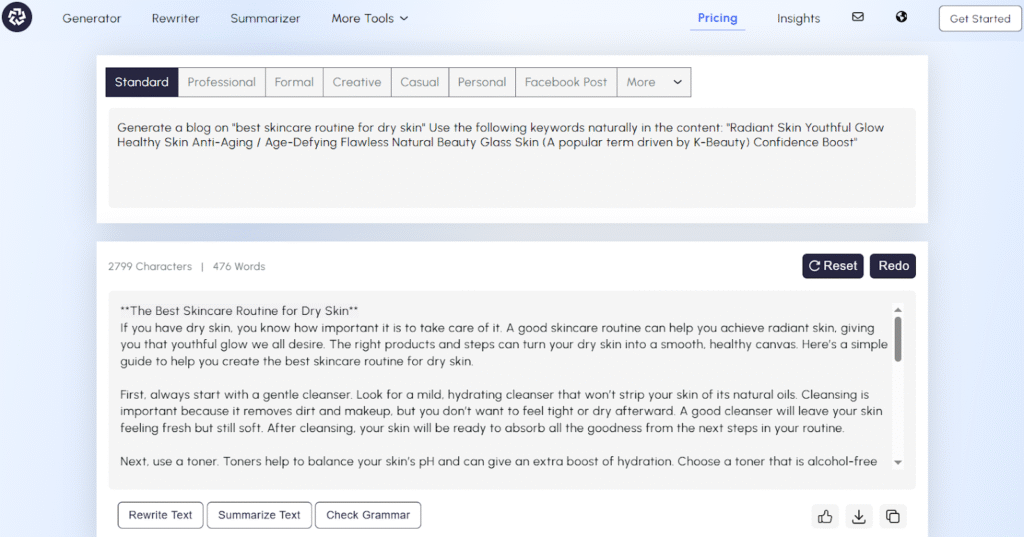Download the generated text
The height and width of the screenshot is (537, 1024).
[x=858, y=516]
